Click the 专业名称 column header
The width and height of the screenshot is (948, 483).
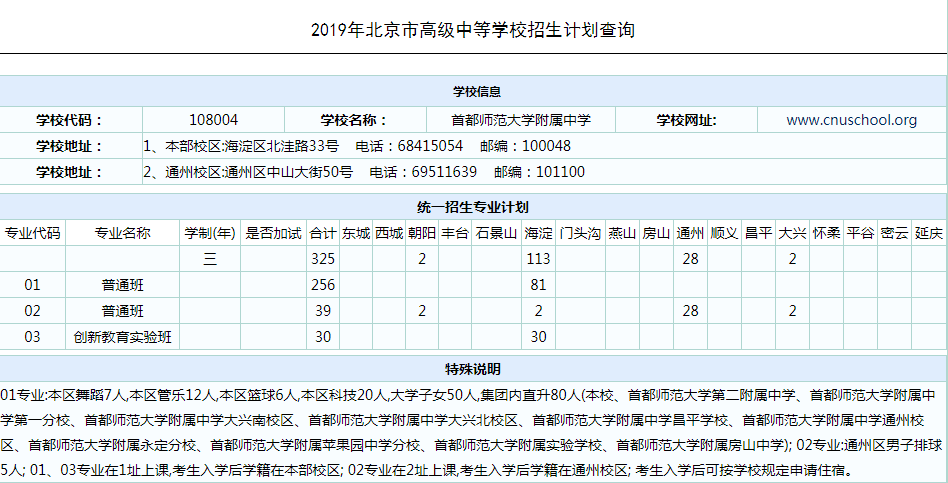123,233
